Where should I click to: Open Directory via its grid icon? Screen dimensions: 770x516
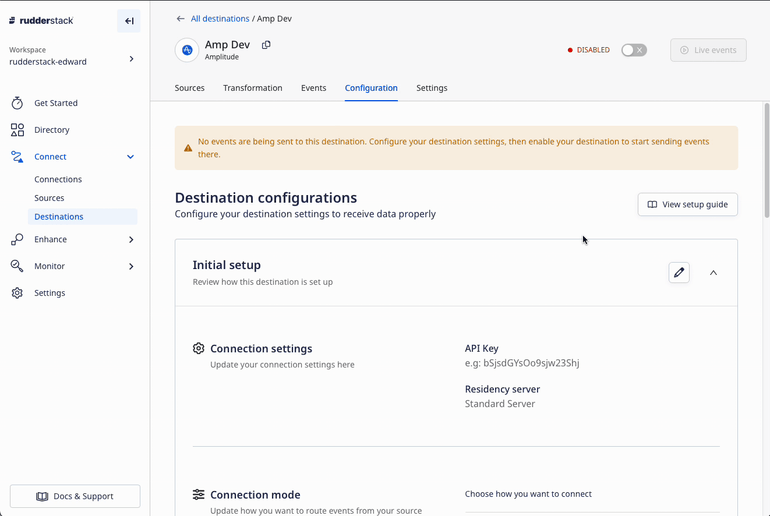pos(17,130)
